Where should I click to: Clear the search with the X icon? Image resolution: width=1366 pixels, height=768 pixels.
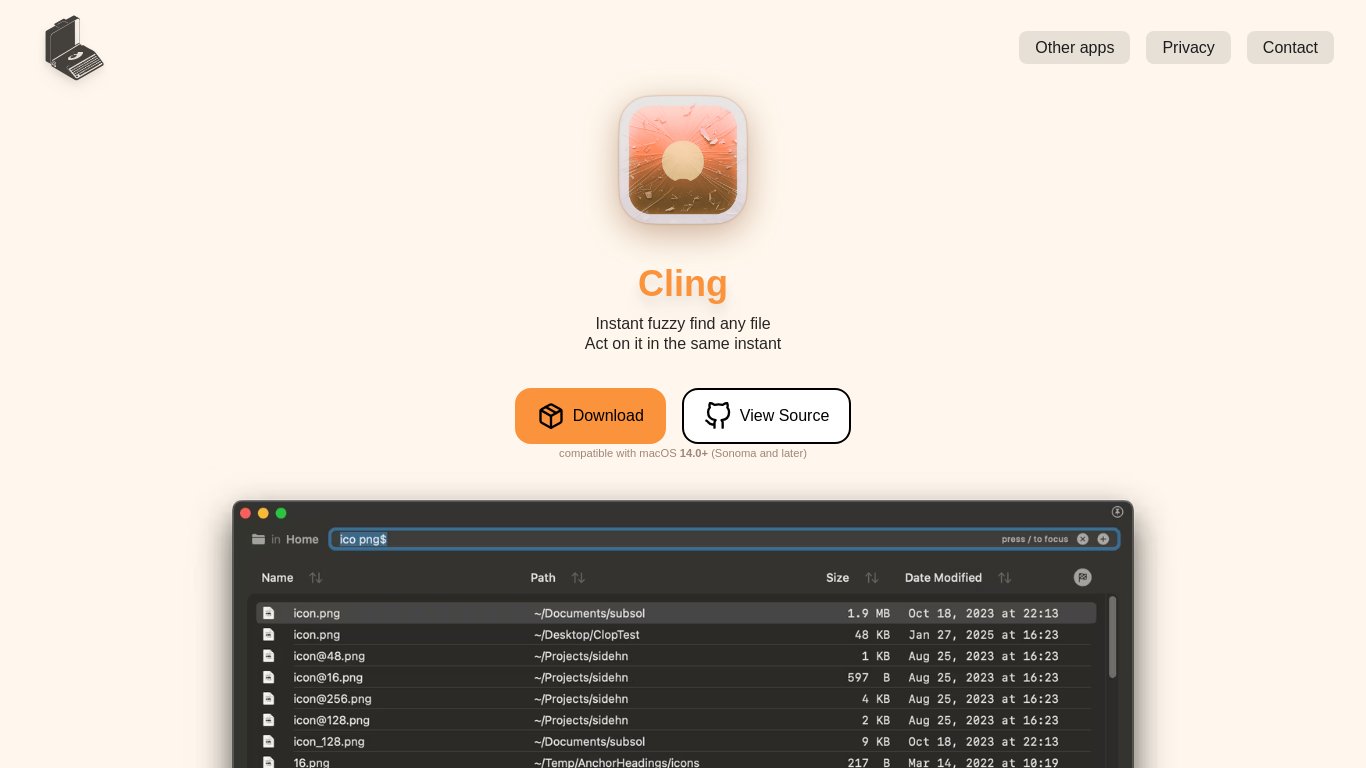coord(1082,539)
